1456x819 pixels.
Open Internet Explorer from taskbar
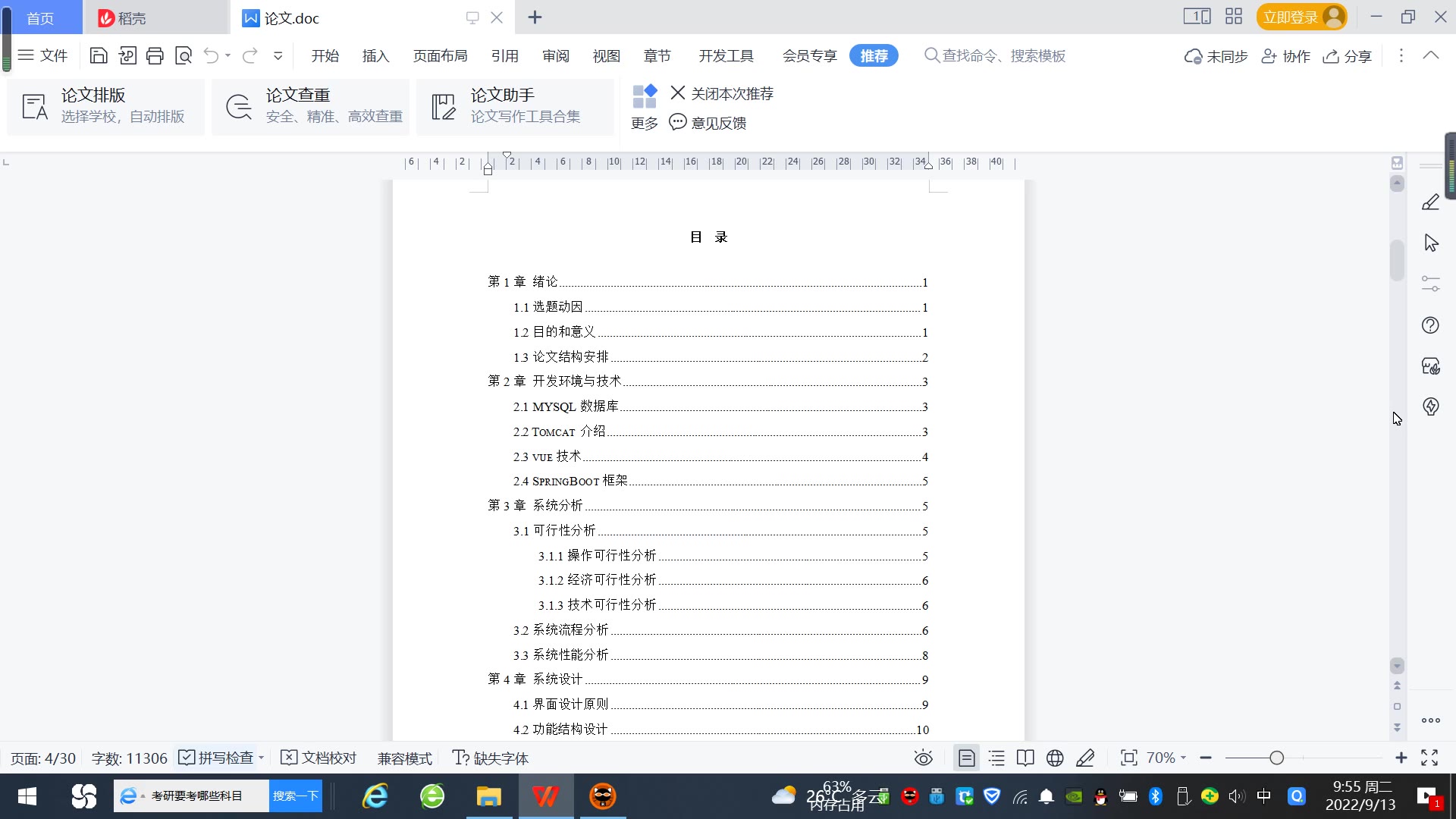[375, 796]
